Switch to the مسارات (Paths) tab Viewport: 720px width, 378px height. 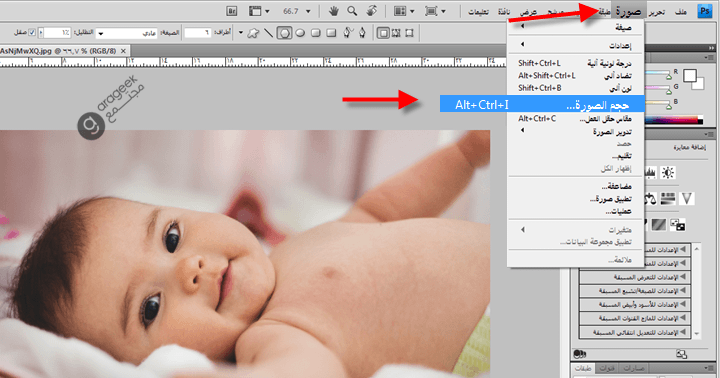(635, 368)
